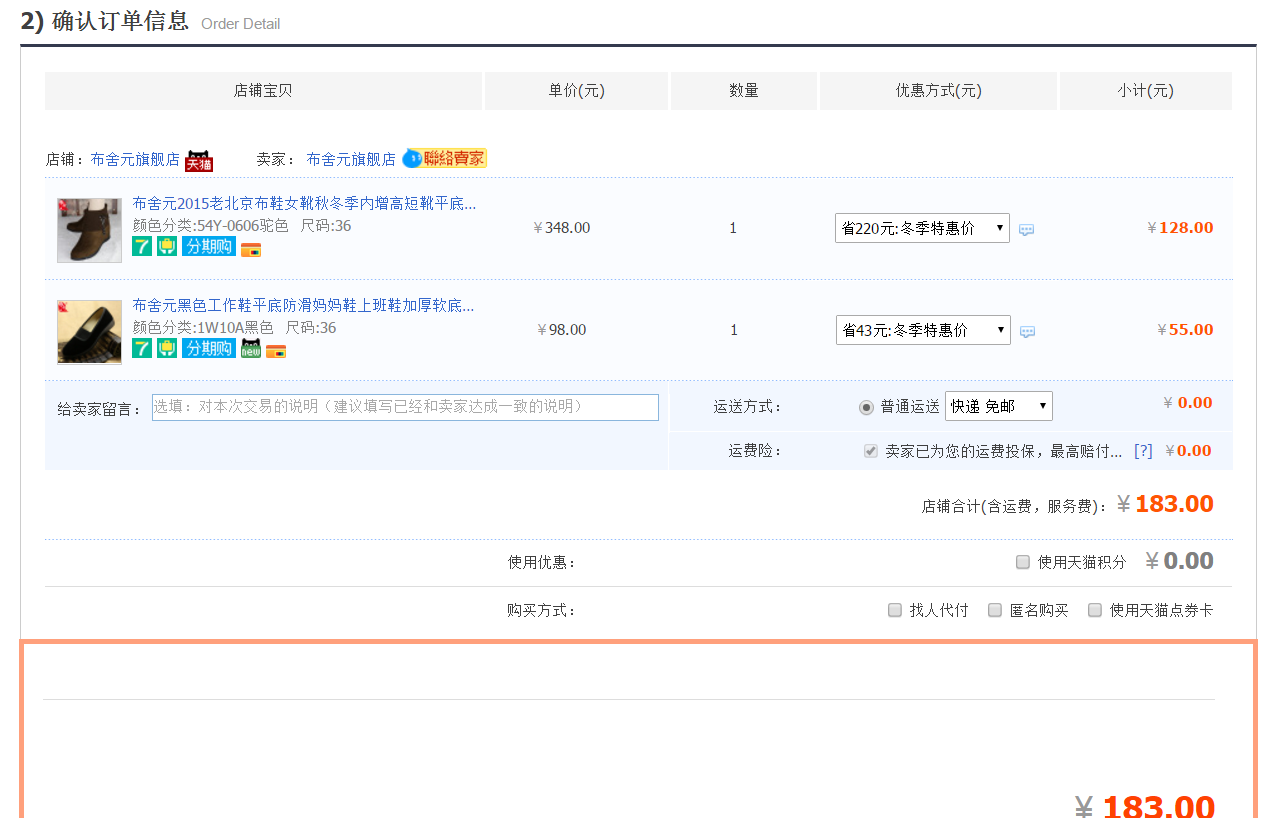Click the chat bubble icon beside 省43元 dropdown
Image resolution: width=1264 pixels, height=818 pixels.
1027,332
